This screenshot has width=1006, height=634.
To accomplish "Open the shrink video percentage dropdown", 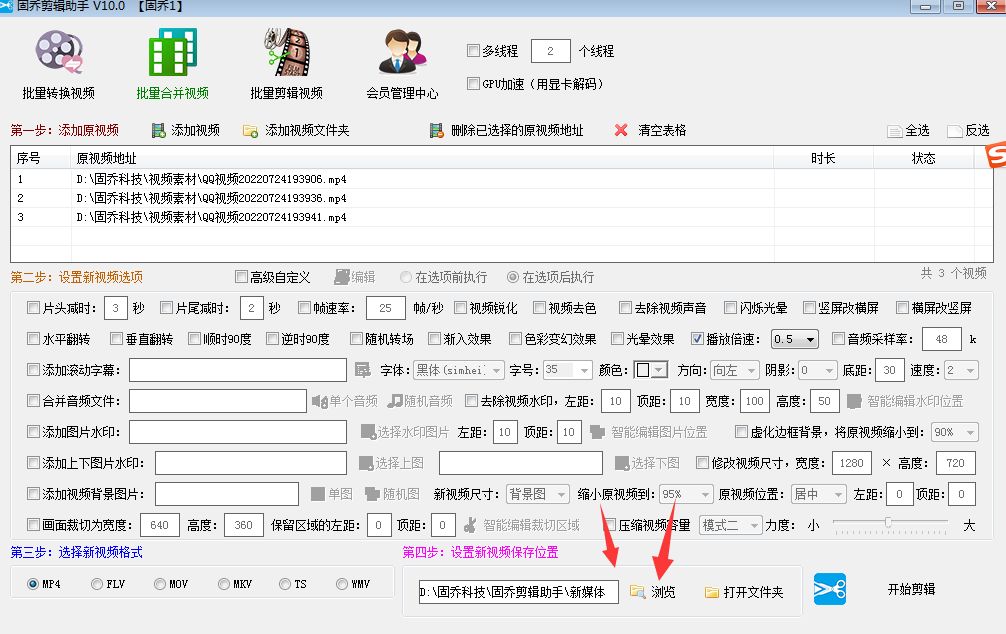I will pyautogui.click(x=685, y=493).
